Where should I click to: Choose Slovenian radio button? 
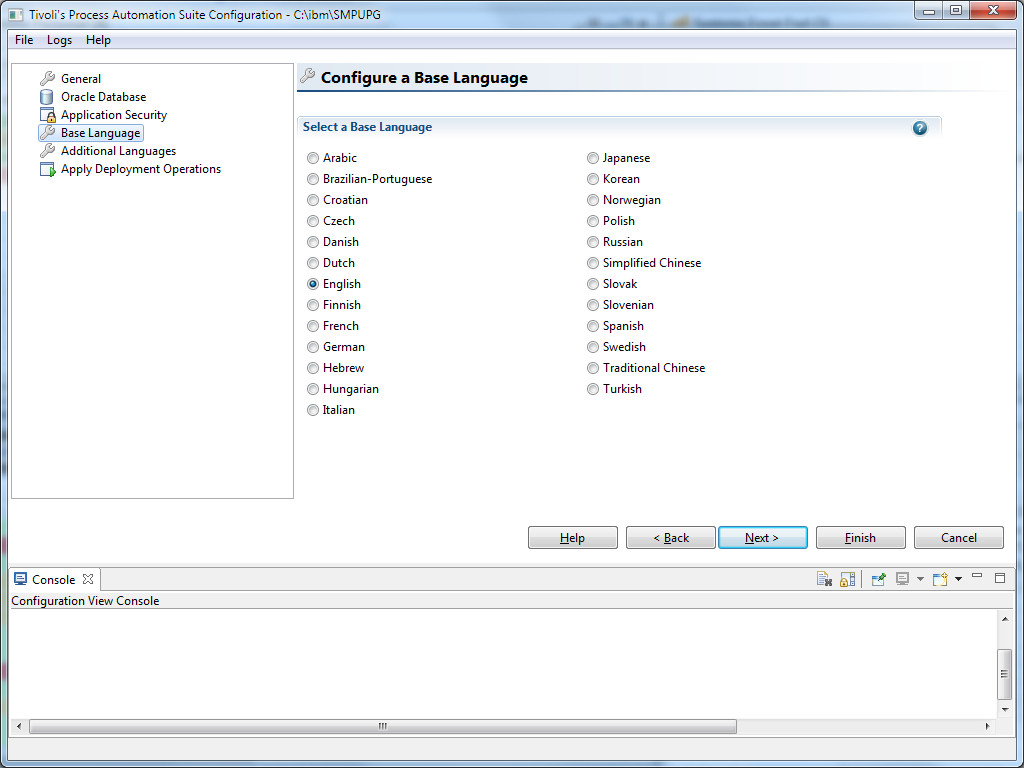[592, 305]
